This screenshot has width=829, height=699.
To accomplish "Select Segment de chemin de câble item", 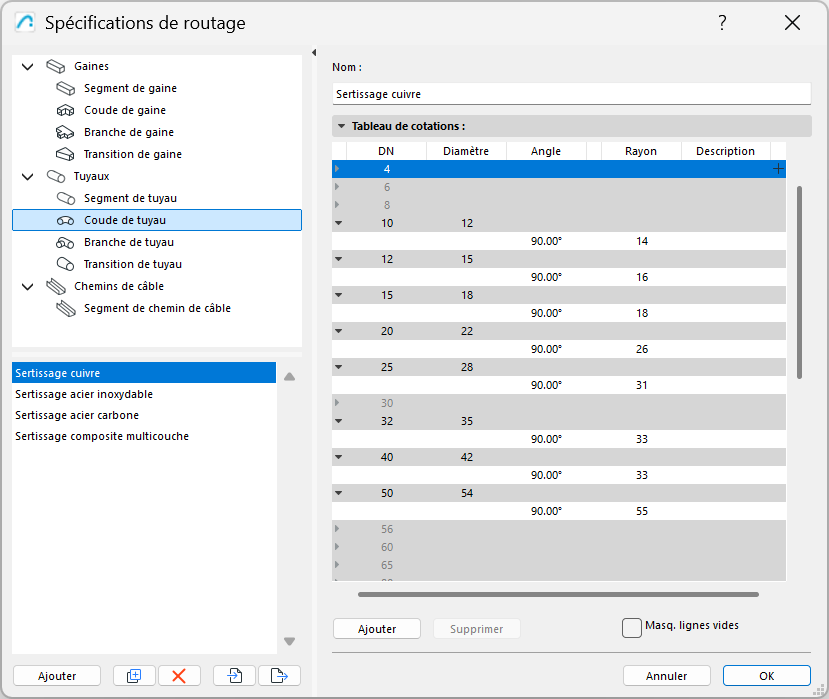I will click(157, 308).
